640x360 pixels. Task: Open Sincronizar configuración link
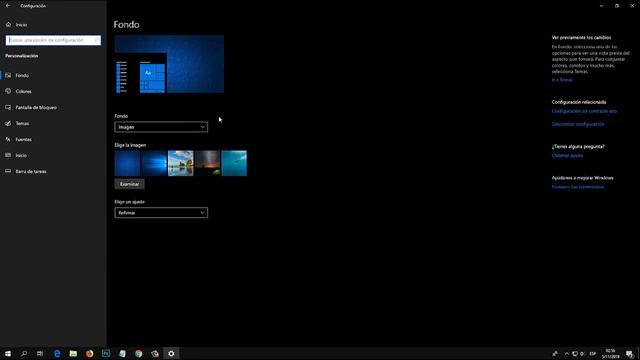[578, 124]
